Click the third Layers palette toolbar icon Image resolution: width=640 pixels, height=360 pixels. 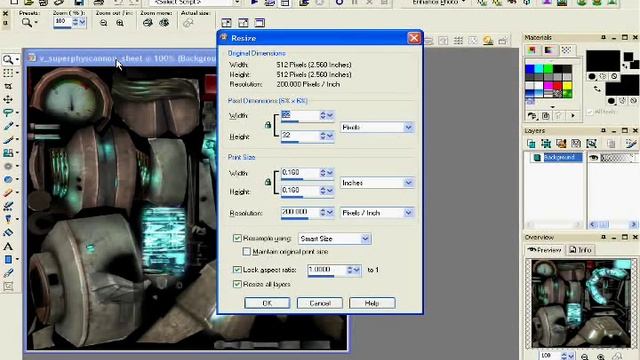point(561,144)
